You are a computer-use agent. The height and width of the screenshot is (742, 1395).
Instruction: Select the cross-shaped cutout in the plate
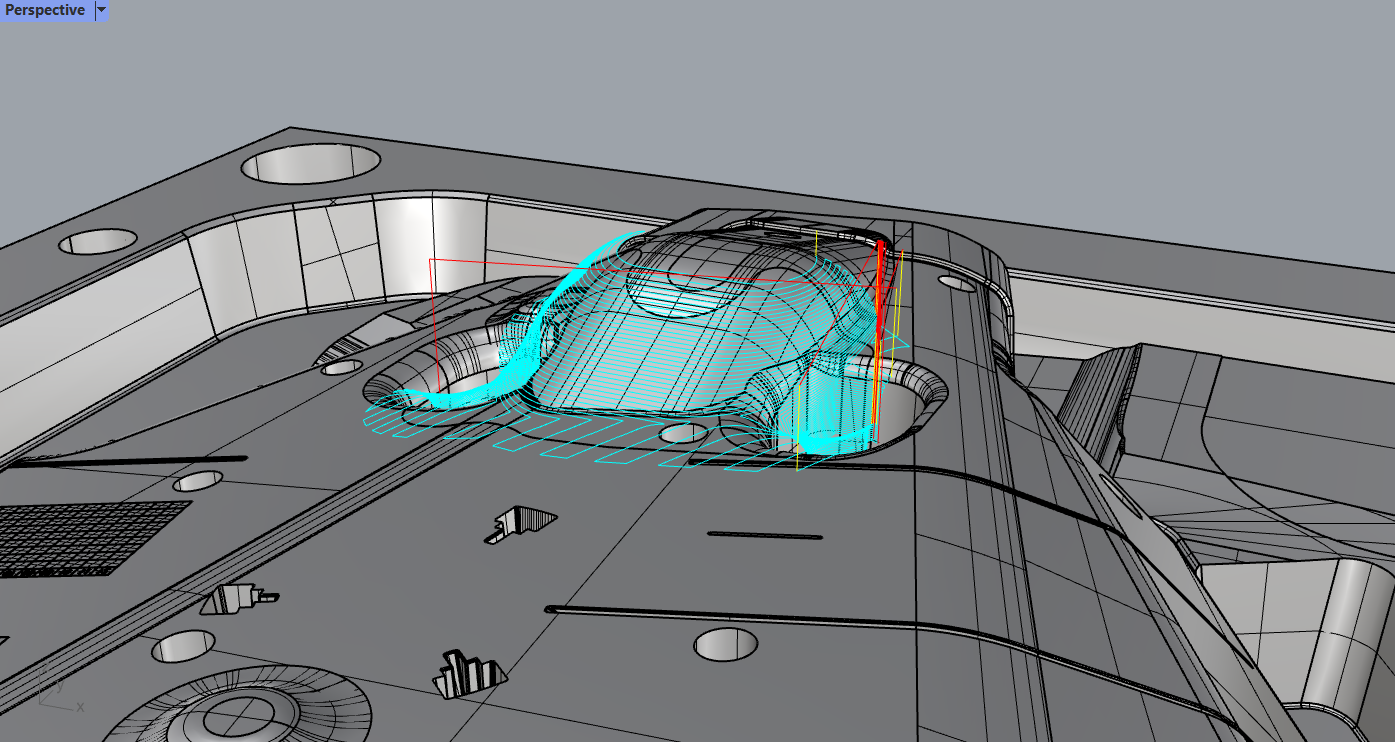[x=520, y=524]
